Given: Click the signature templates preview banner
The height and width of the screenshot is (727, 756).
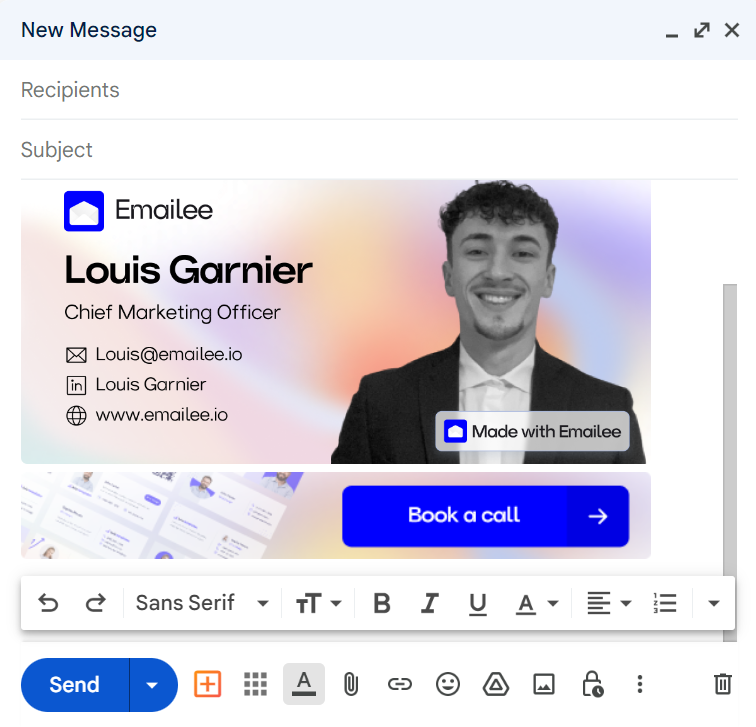Looking at the screenshot, I should [x=164, y=515].
